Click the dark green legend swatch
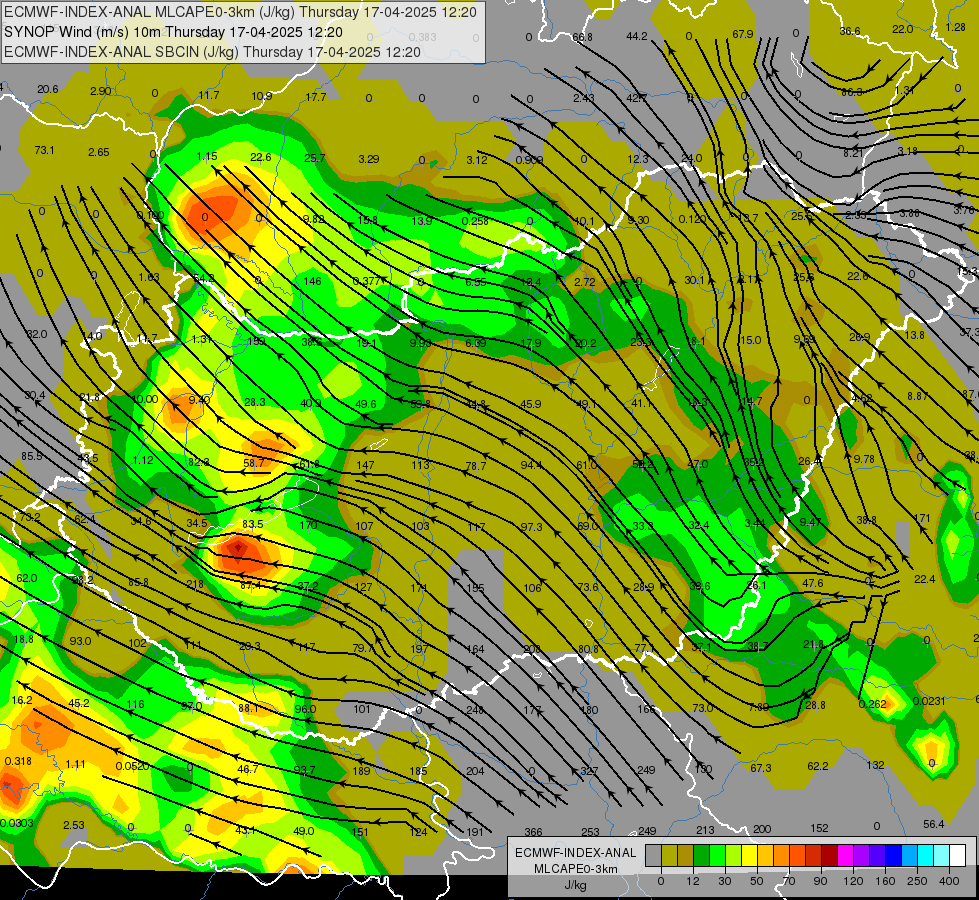The image size is (979, 900). (x=701, y=855)
